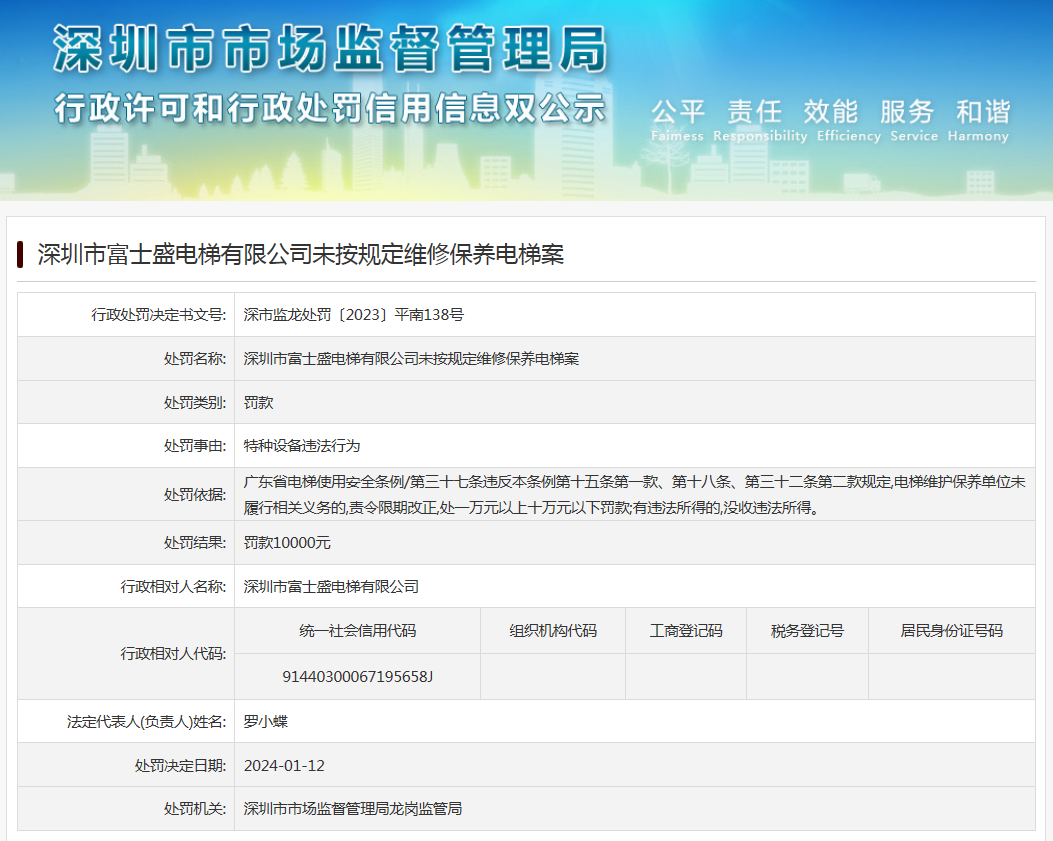Click the 罚款 penalty category value
The height and width of the screenshot is (841, 1053).
258,403
